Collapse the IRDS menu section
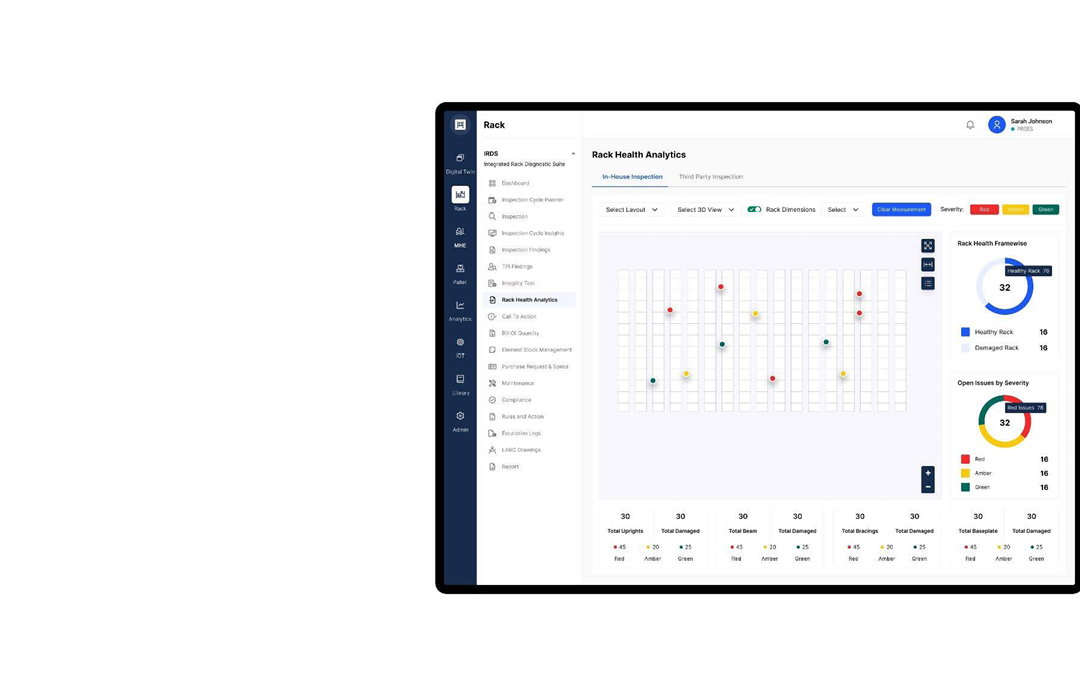This screenshot has width=1080, height=682. coord(573,154)
